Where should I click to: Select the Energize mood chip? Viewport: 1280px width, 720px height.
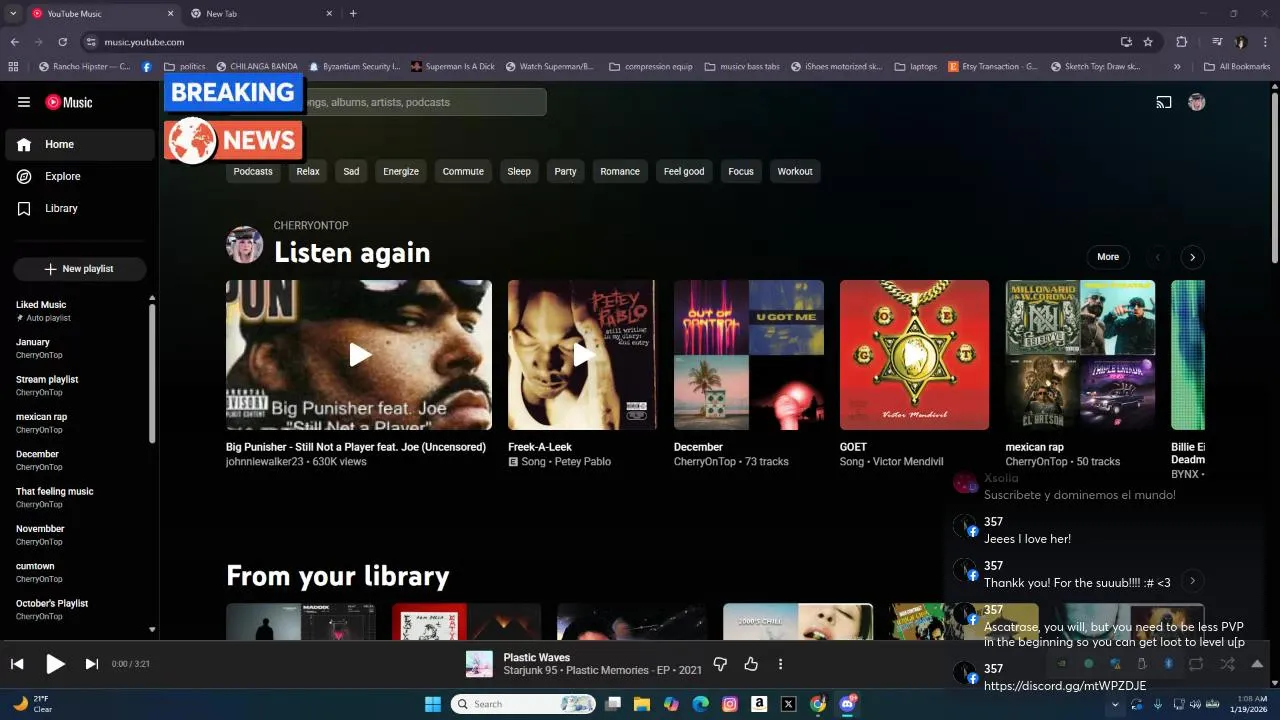pos(401,171)
